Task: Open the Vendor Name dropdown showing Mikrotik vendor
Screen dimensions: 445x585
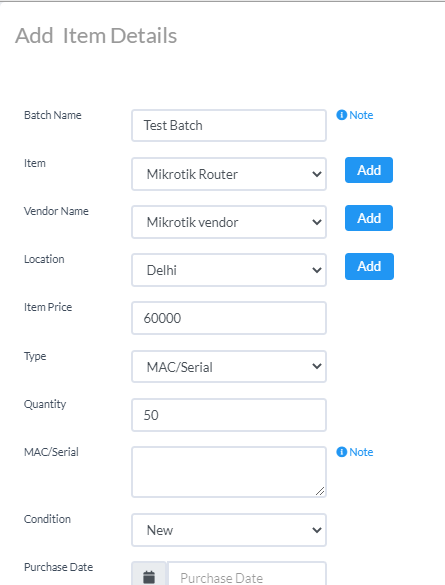Action: coord(229,222)
